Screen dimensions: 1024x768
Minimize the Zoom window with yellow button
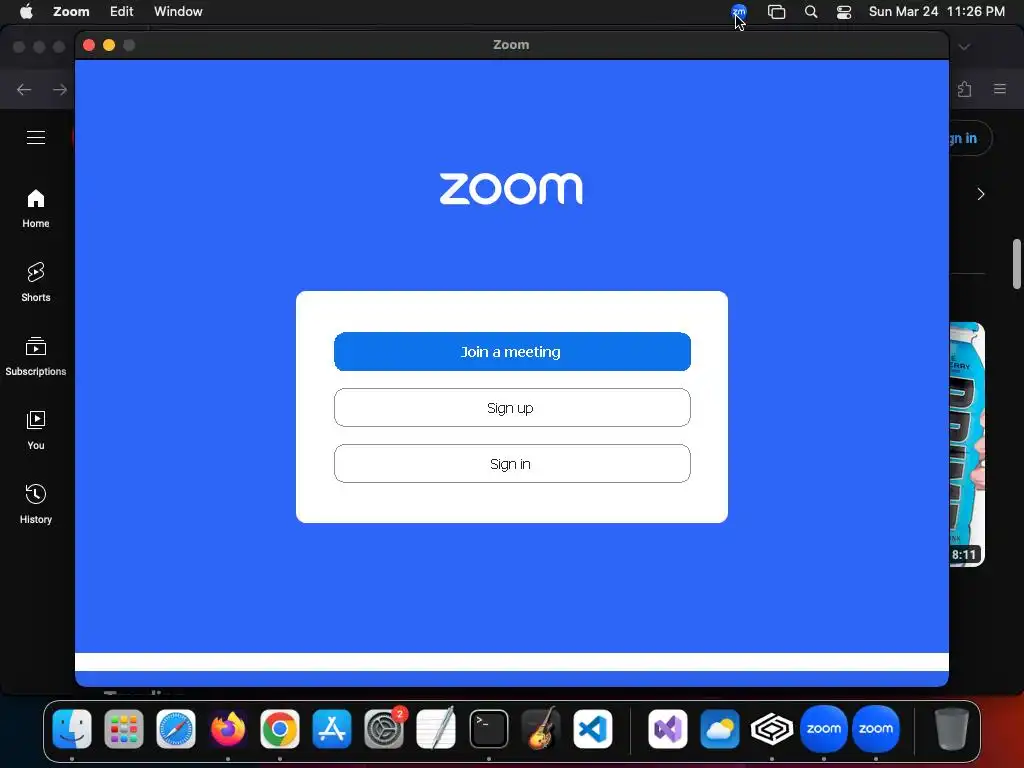pos(109,45)
